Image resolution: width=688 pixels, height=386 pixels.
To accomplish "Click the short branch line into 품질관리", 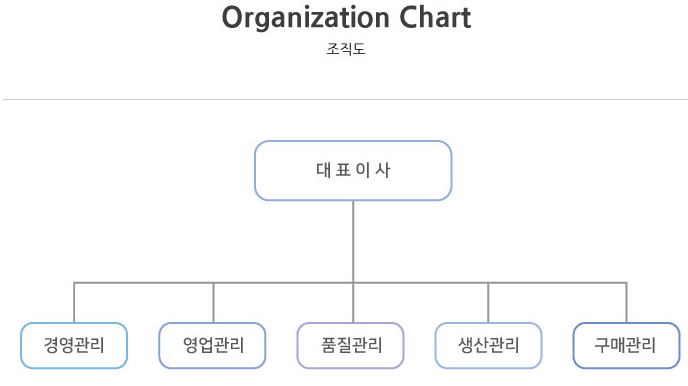I will pos(353,303).
